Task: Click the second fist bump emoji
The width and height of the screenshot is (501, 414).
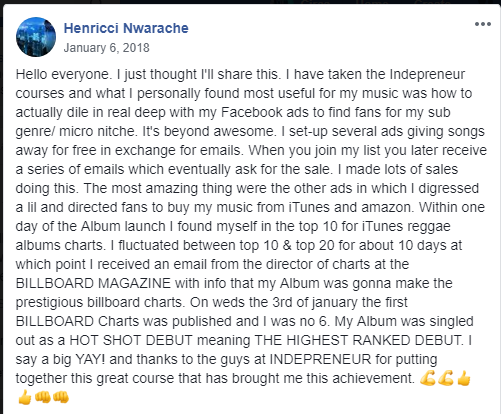Action: (x=61, y=397)
